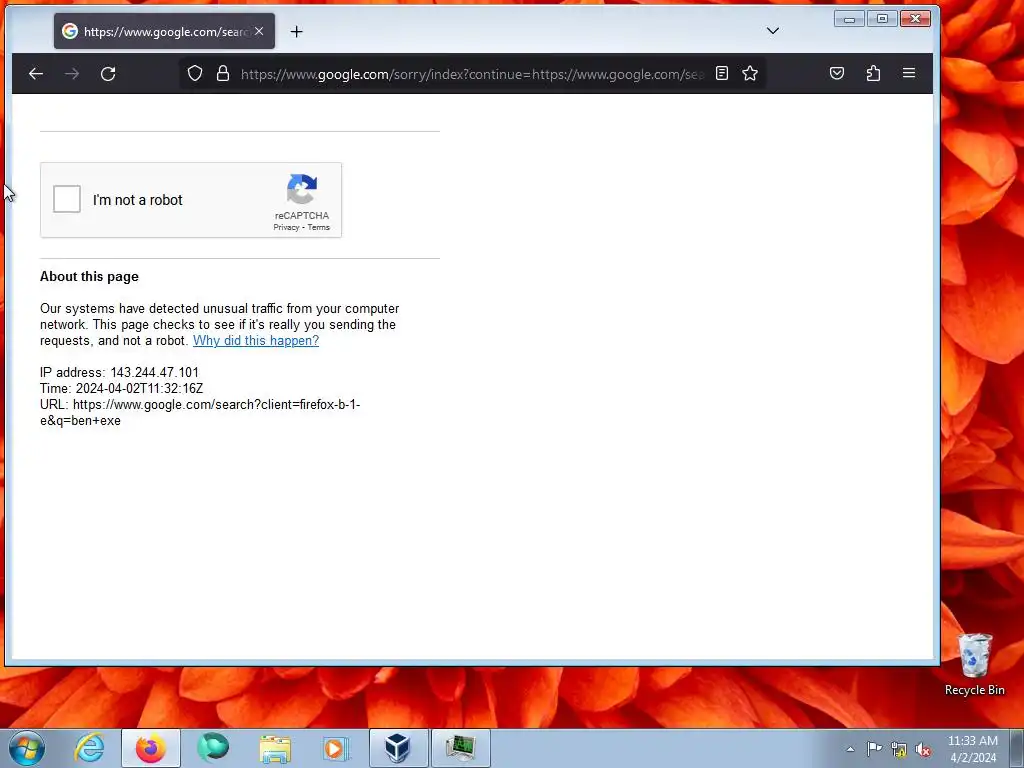Open the Firefox hamburger application menu
Screen dimensions: 1024x768
(909, 73)
